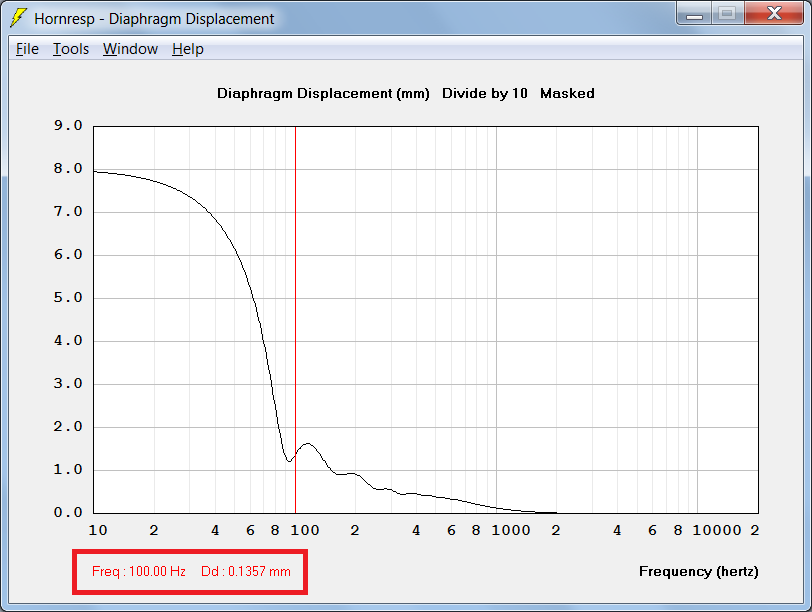
Task: Click the 1000 x-axis label
Action: (x=511, y=531)
